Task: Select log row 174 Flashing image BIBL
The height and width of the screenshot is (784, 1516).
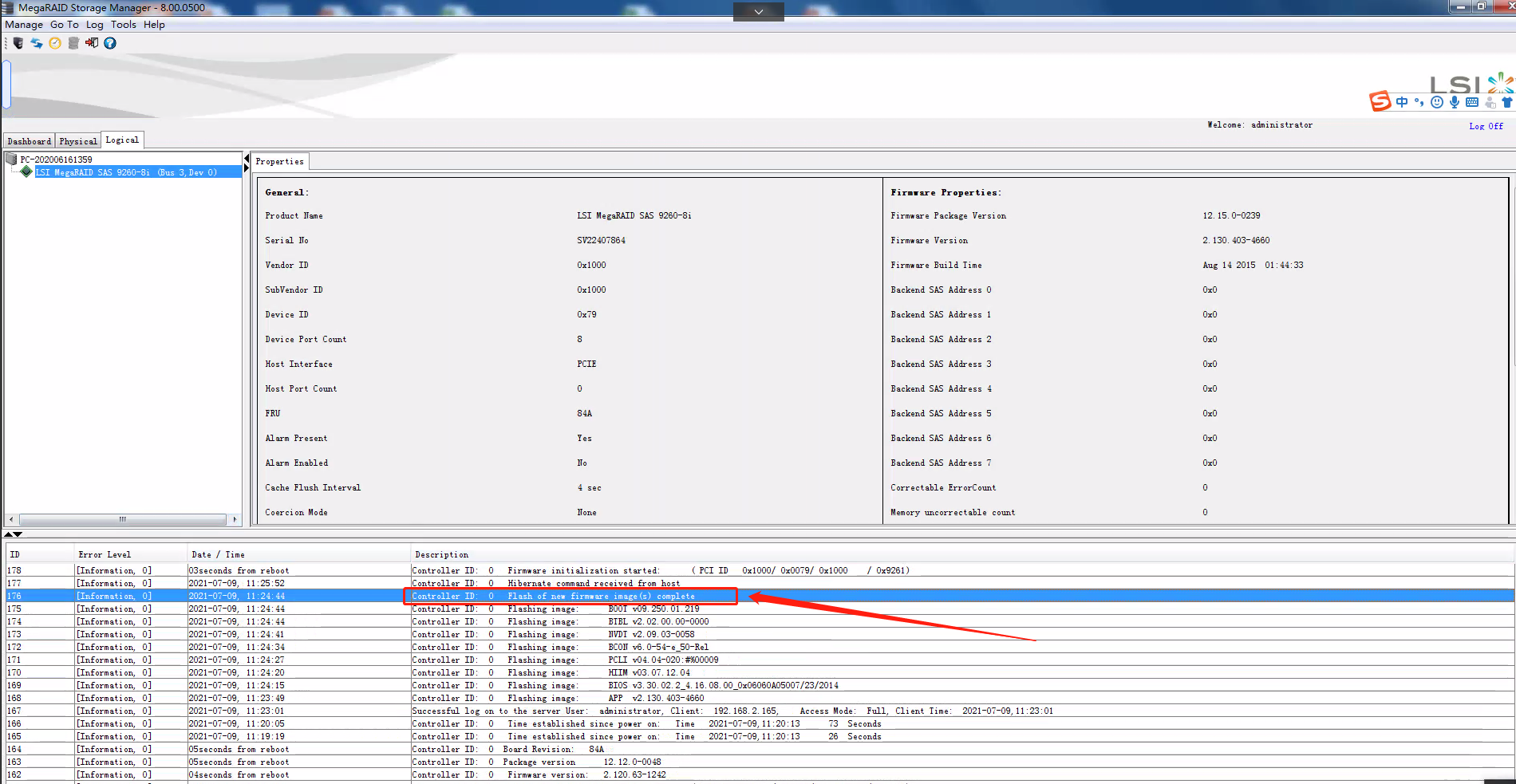Action: coord(760,621)
